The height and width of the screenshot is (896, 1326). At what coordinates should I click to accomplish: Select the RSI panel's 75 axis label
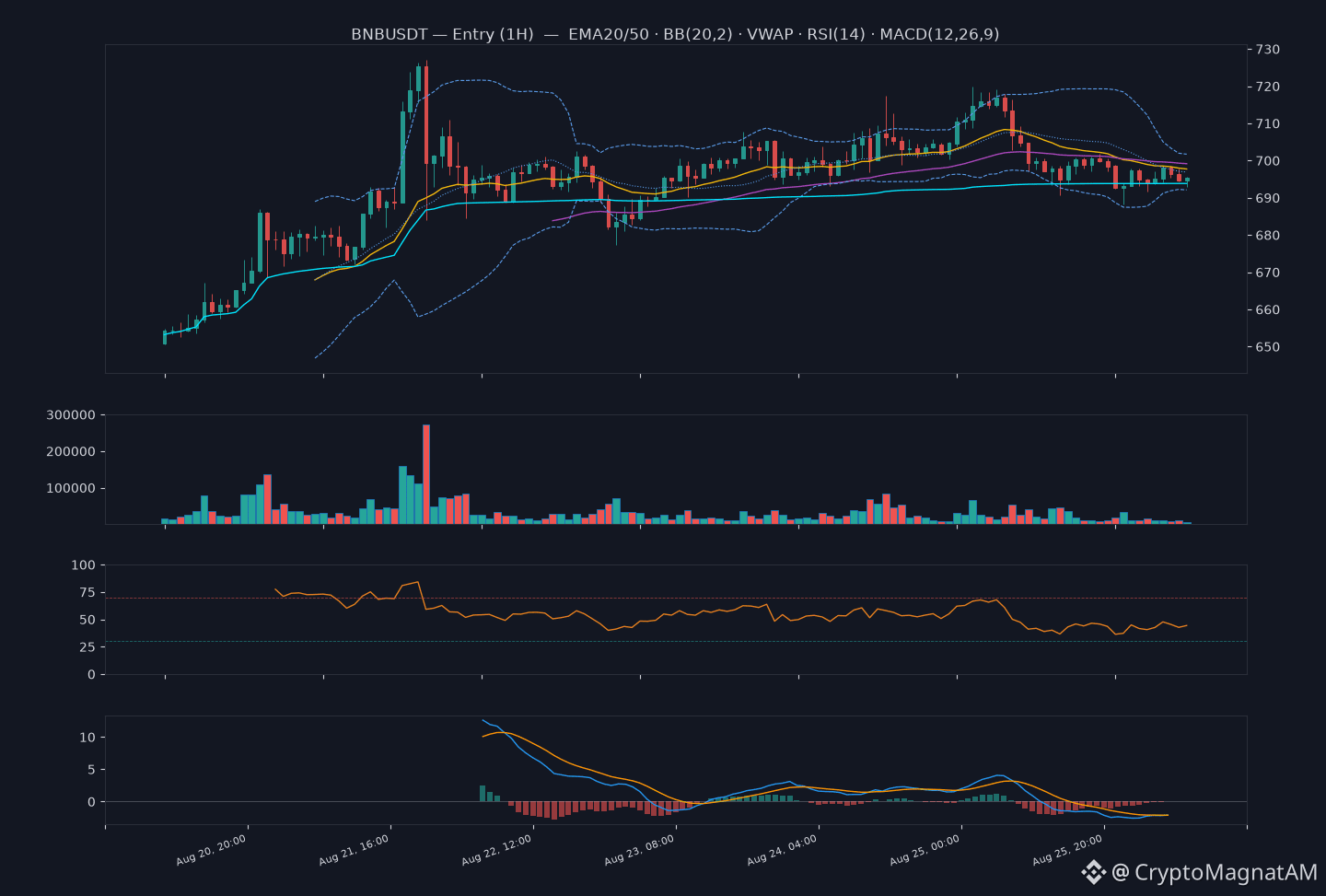click(x=87, y=593)
